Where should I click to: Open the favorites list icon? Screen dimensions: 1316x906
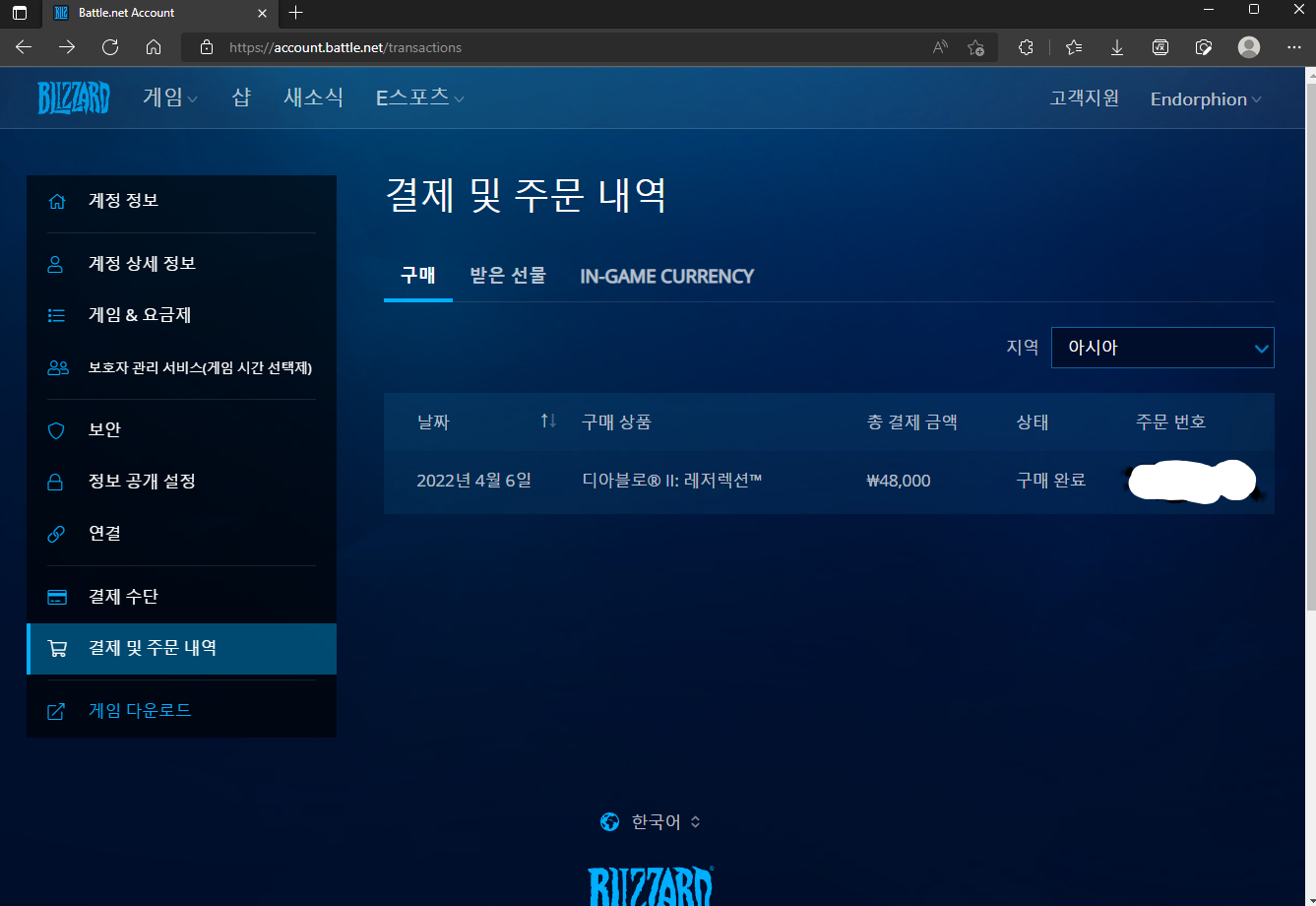click(x=1073, y=47)
